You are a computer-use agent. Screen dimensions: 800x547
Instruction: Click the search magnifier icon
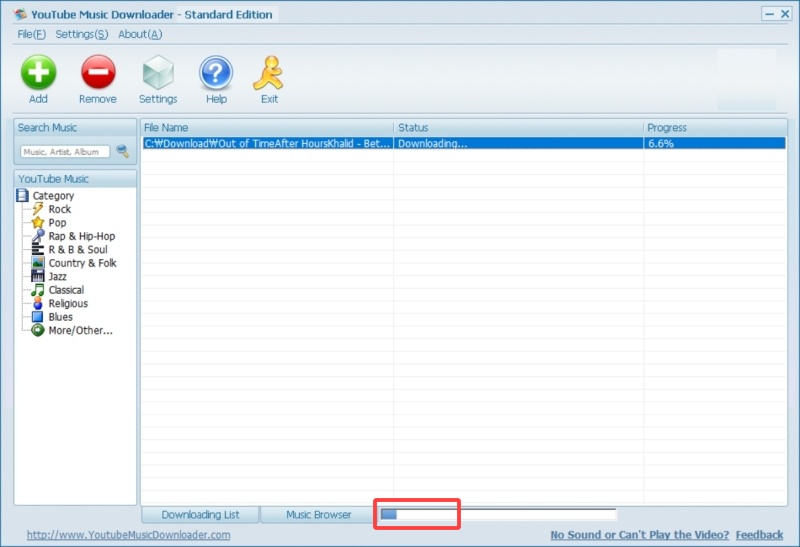pyautogui.click(x=122, y=151)
